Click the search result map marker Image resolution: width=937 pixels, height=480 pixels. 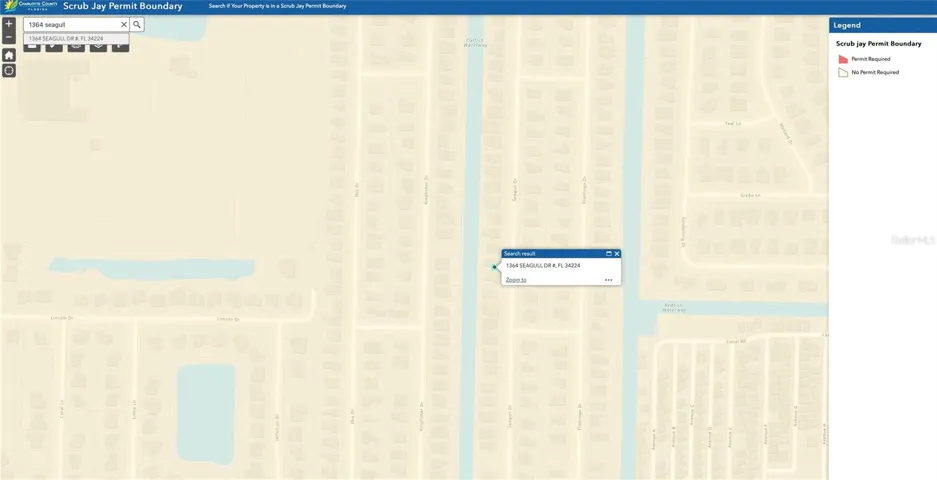click(x=494, y=267)
